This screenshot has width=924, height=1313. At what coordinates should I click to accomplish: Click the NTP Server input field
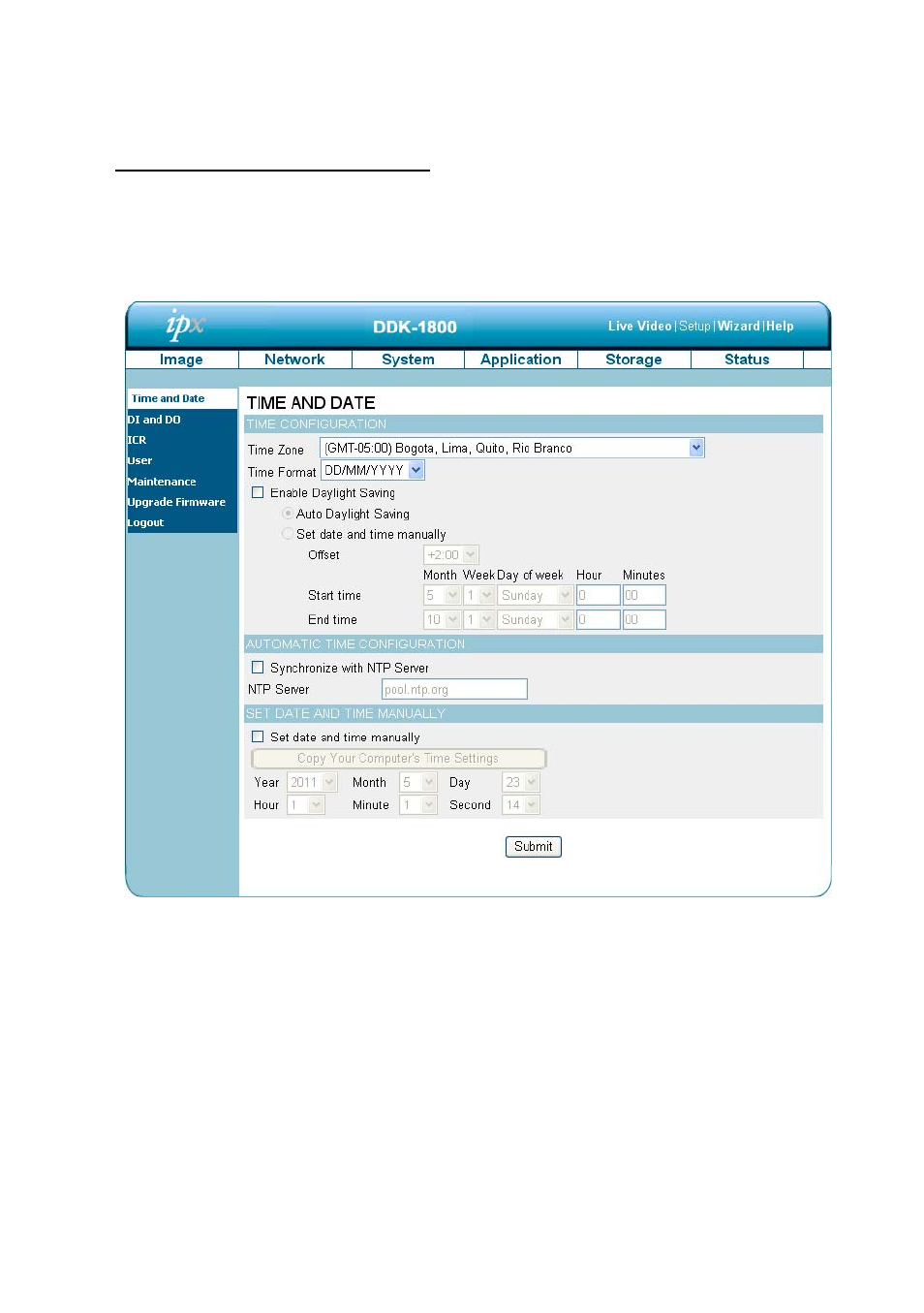(454, 689)
